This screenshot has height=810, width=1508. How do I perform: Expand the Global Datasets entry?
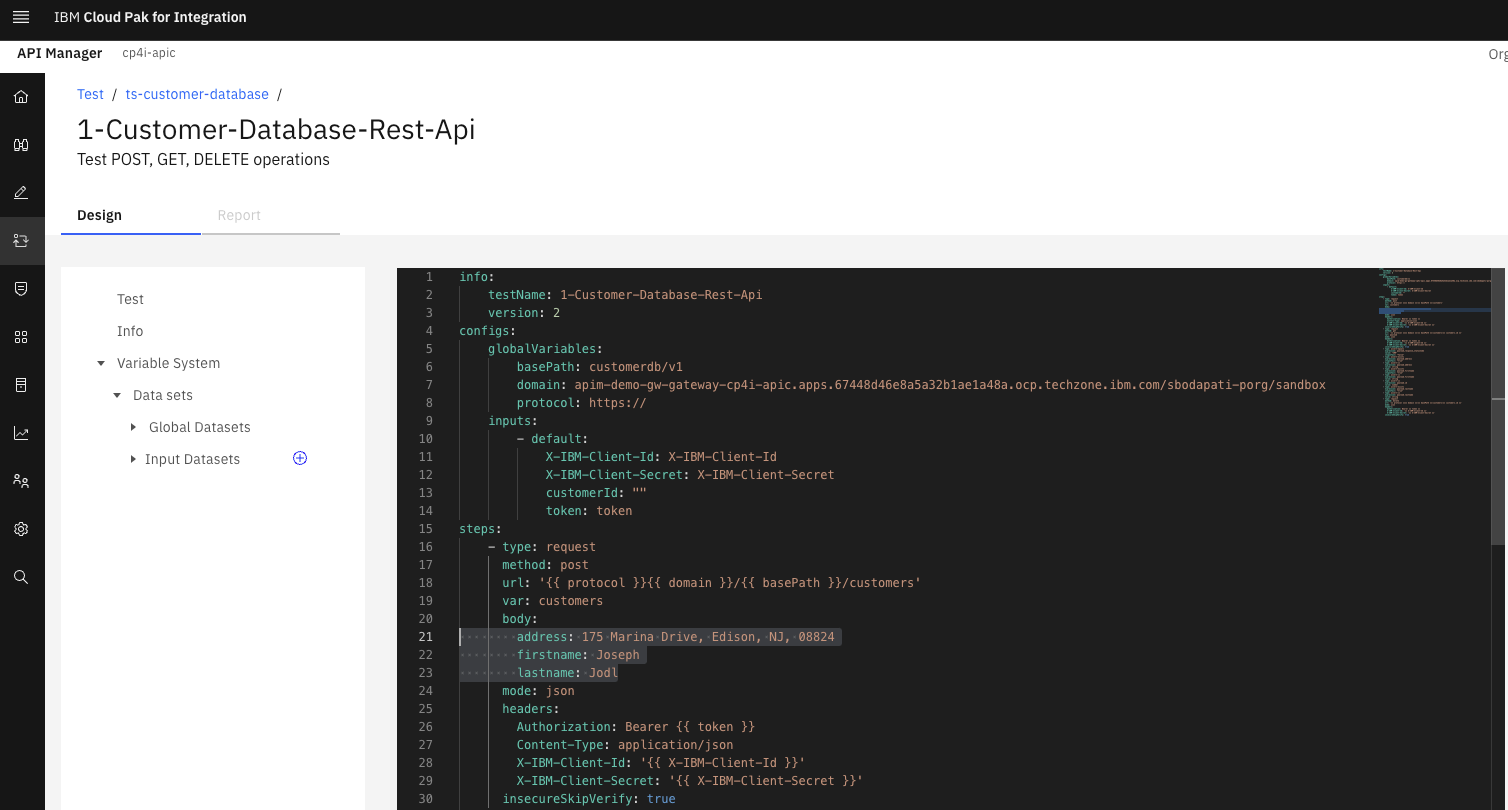[133, 427]
